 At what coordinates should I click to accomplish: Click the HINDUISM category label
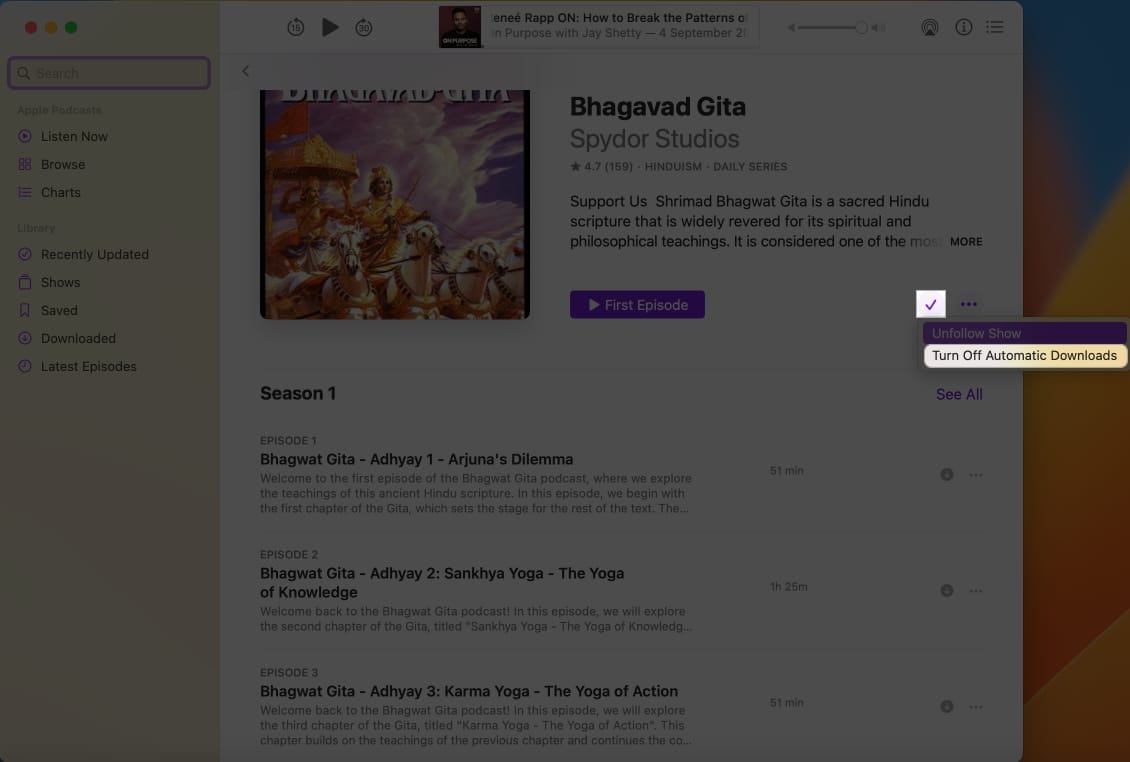672,167
